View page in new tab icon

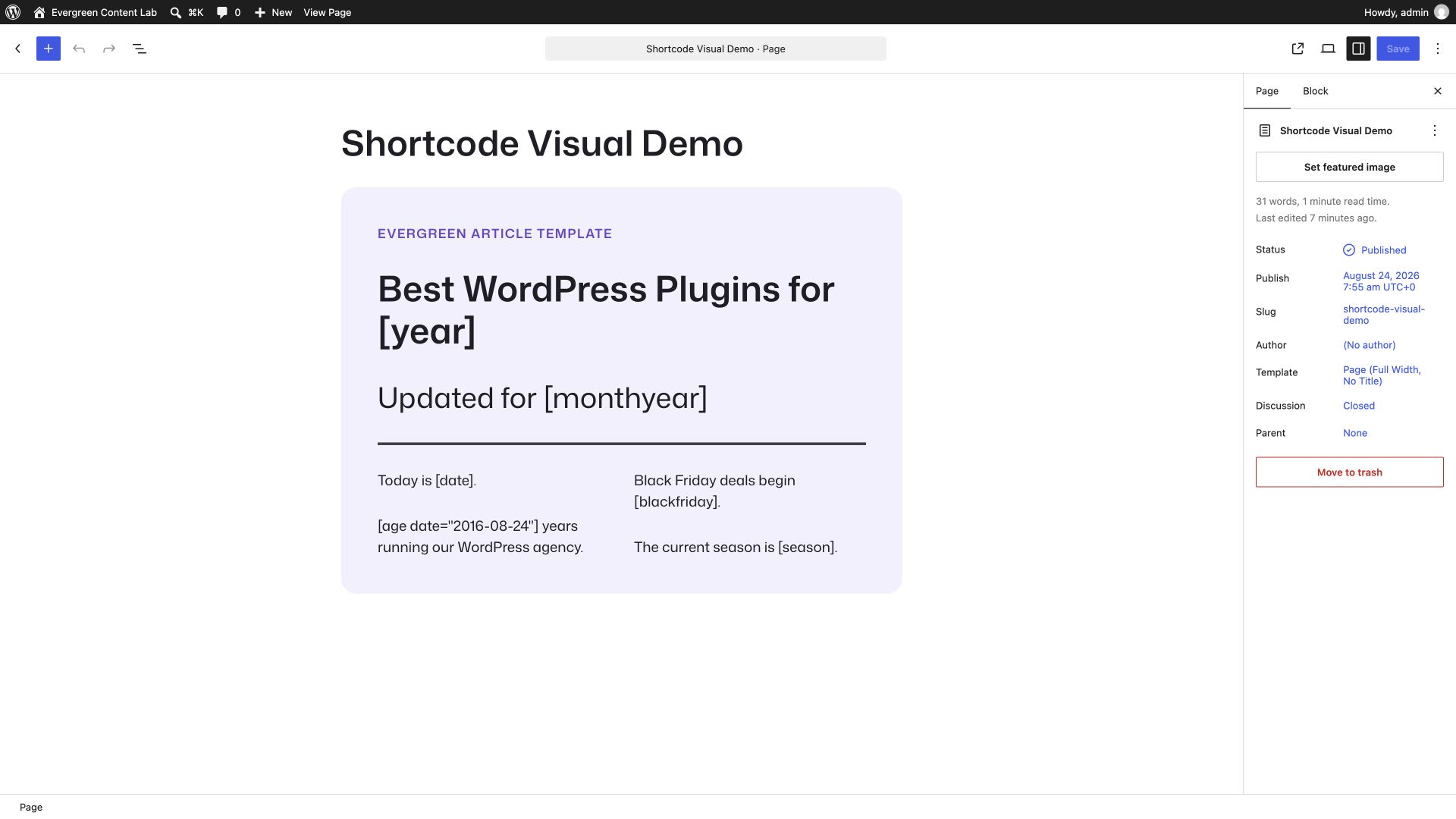(x=1298, y=49)
